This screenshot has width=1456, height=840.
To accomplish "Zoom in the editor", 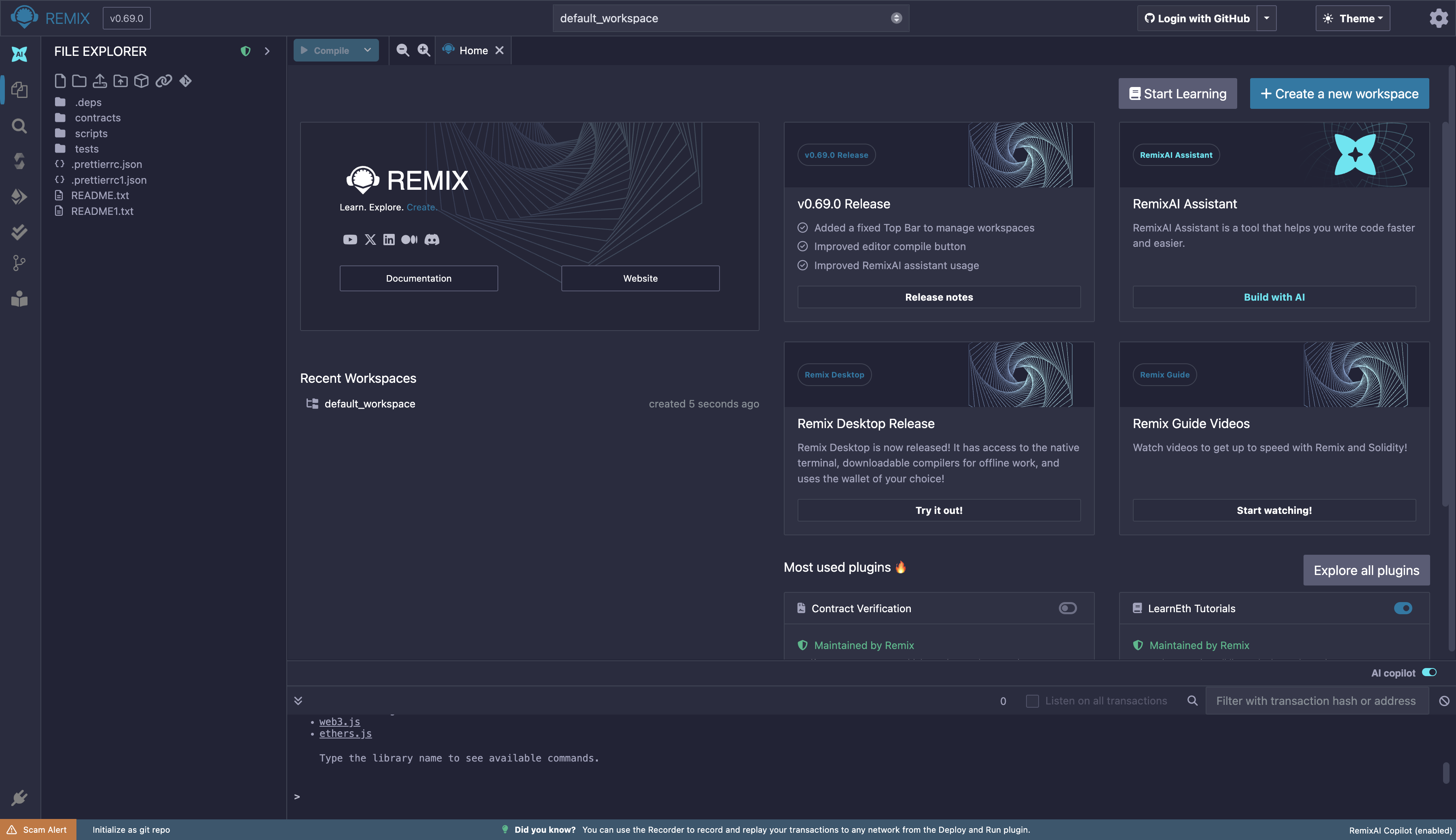I will [x=424, y=50].
